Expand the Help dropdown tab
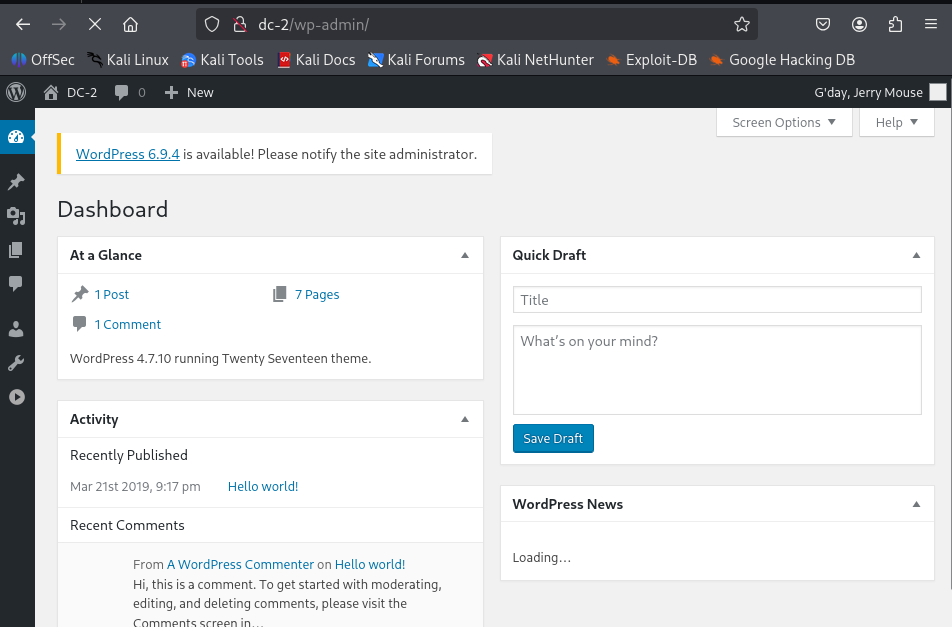952x627 pixels. 896,122
